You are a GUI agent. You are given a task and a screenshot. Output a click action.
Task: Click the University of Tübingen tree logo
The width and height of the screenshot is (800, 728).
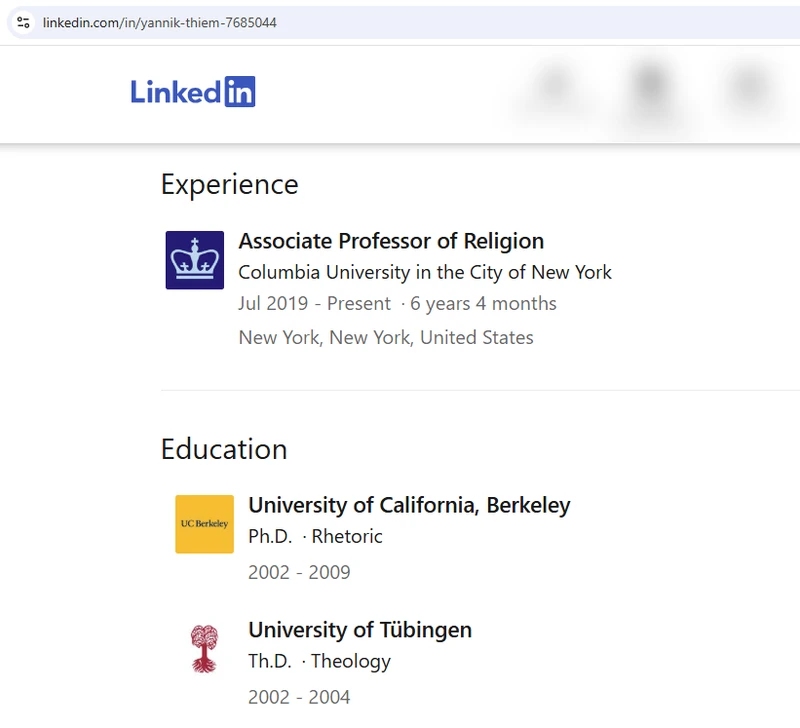tap(205, 649)
